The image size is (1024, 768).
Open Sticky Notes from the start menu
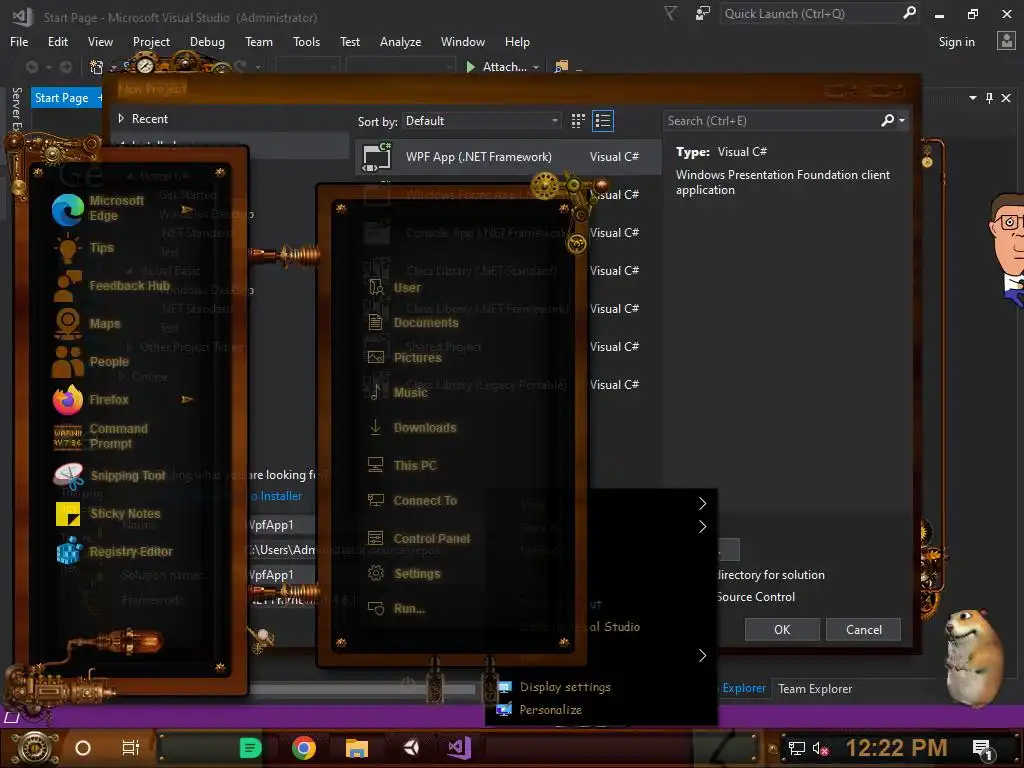108,514
